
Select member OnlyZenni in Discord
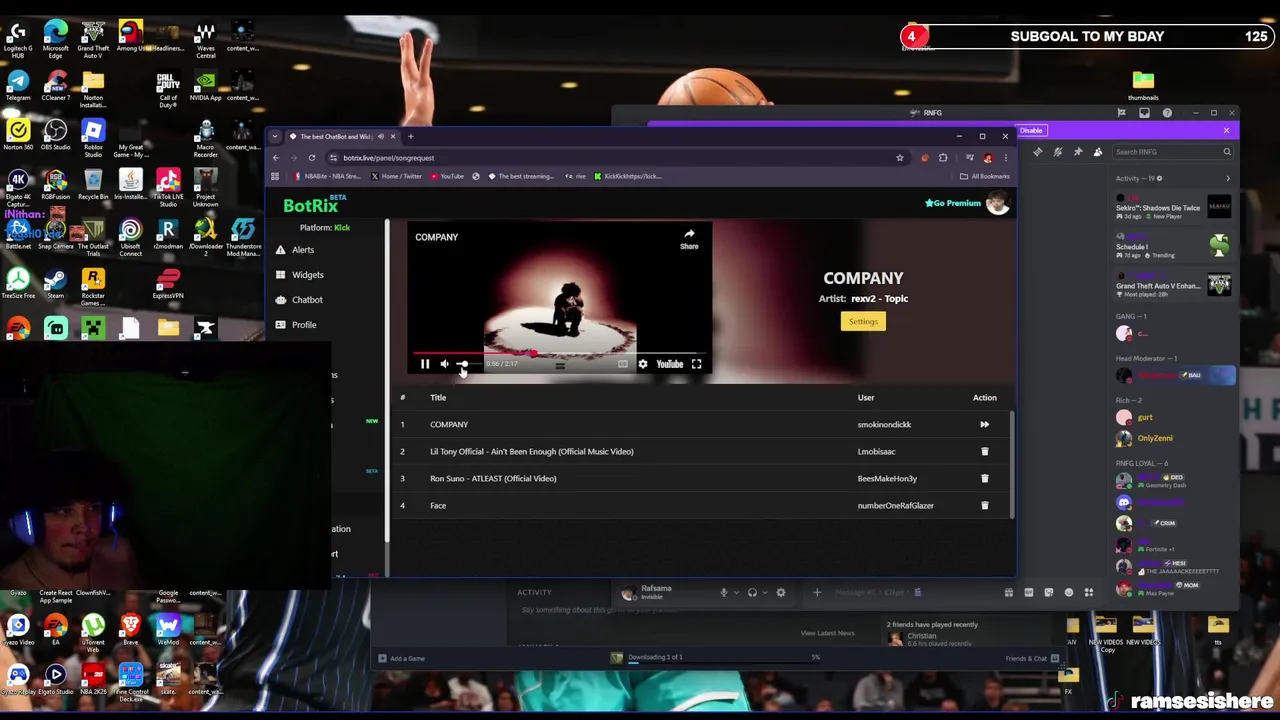(x=1154, y=438)
